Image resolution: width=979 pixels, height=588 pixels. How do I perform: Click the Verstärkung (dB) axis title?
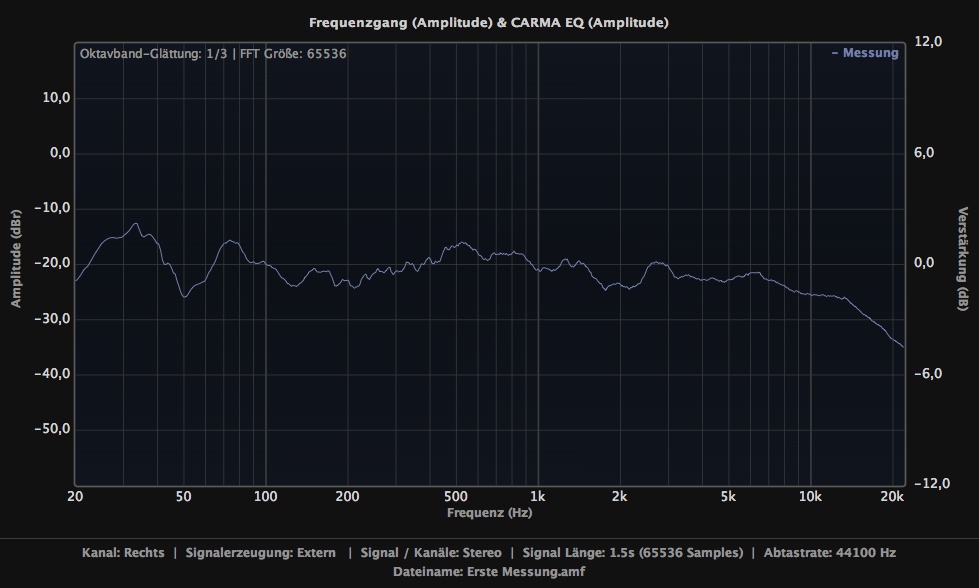tap(963, 260)
